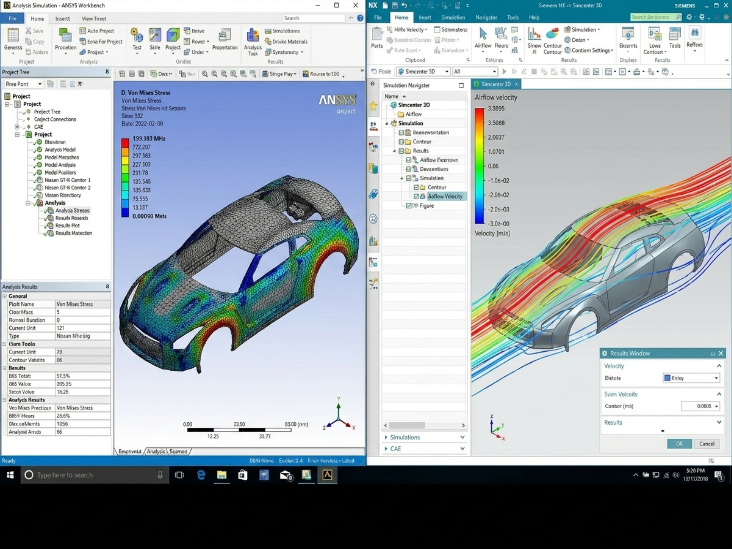Open the Simcenter 3D dropdown in toolbar

point(423,71)
